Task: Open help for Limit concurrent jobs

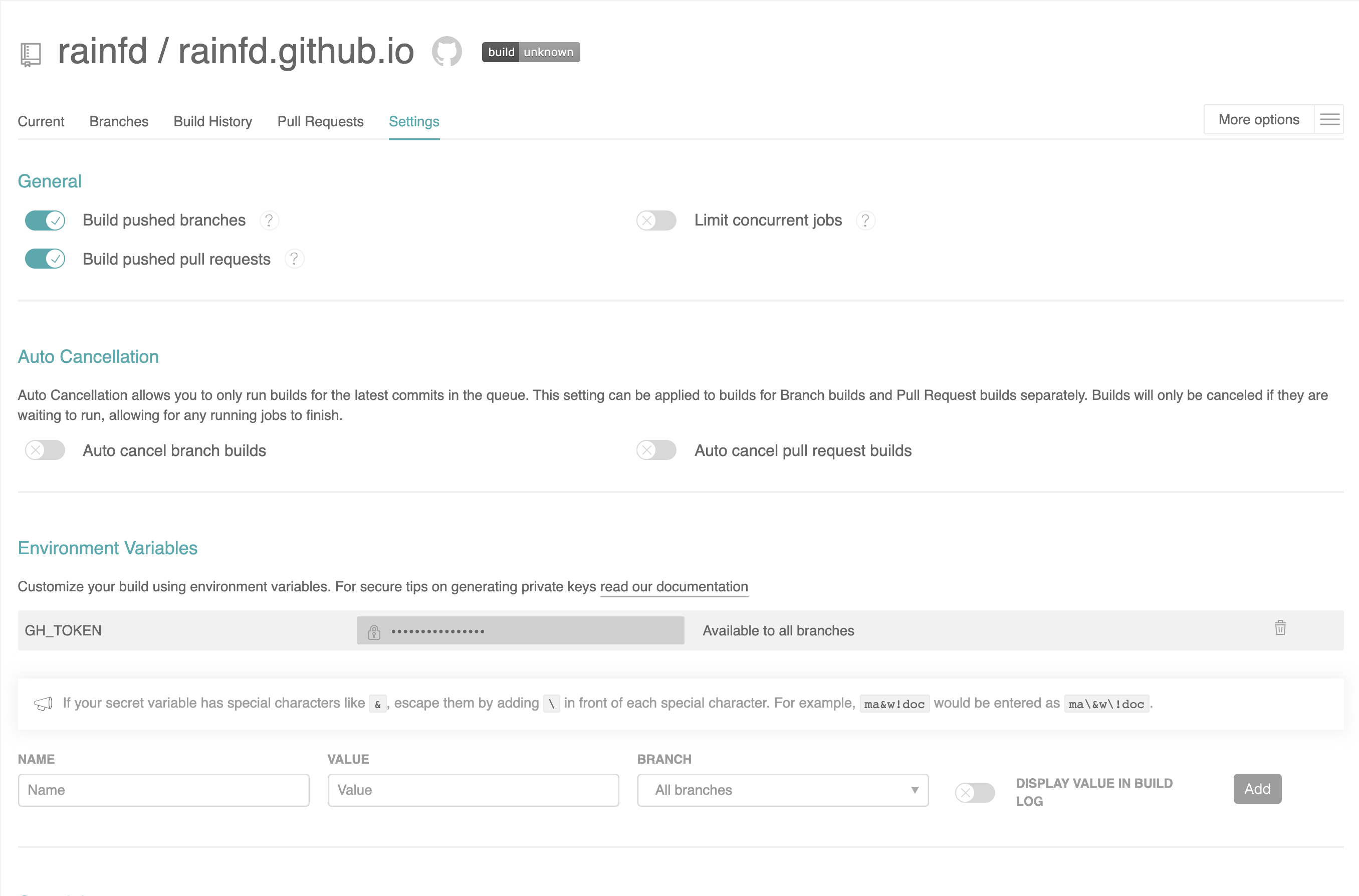Action: click(865, 220)
